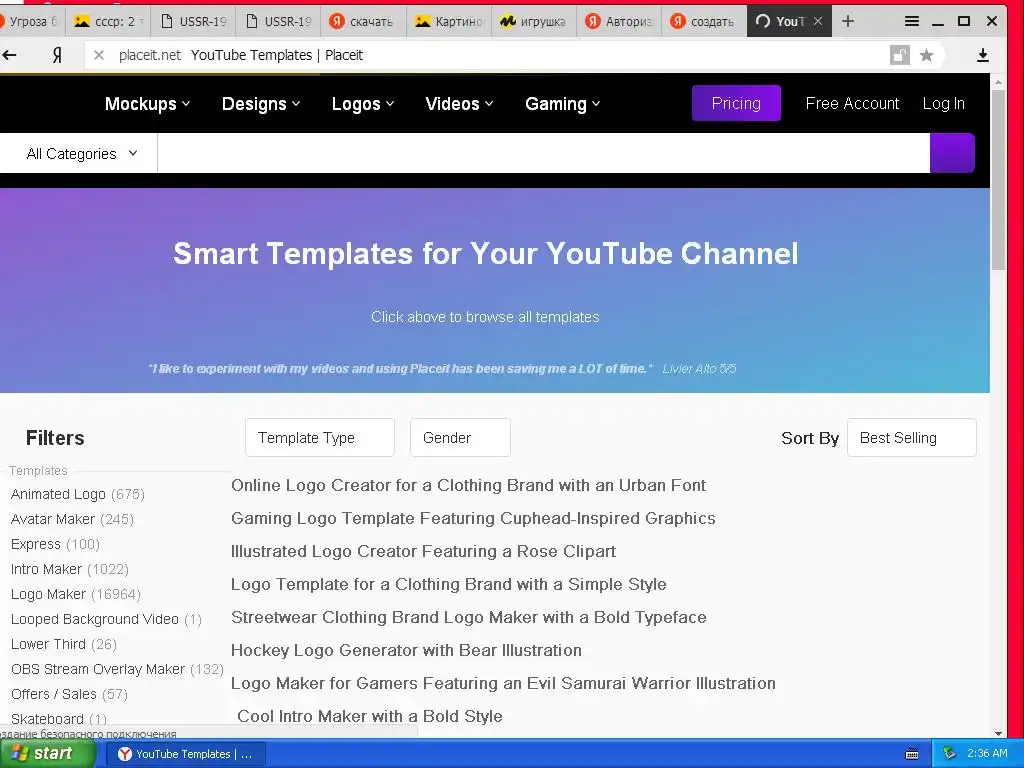1024x768 pixels.
Task: Filter by Logo Maker (16964)
Action: [x=75, y=594]
